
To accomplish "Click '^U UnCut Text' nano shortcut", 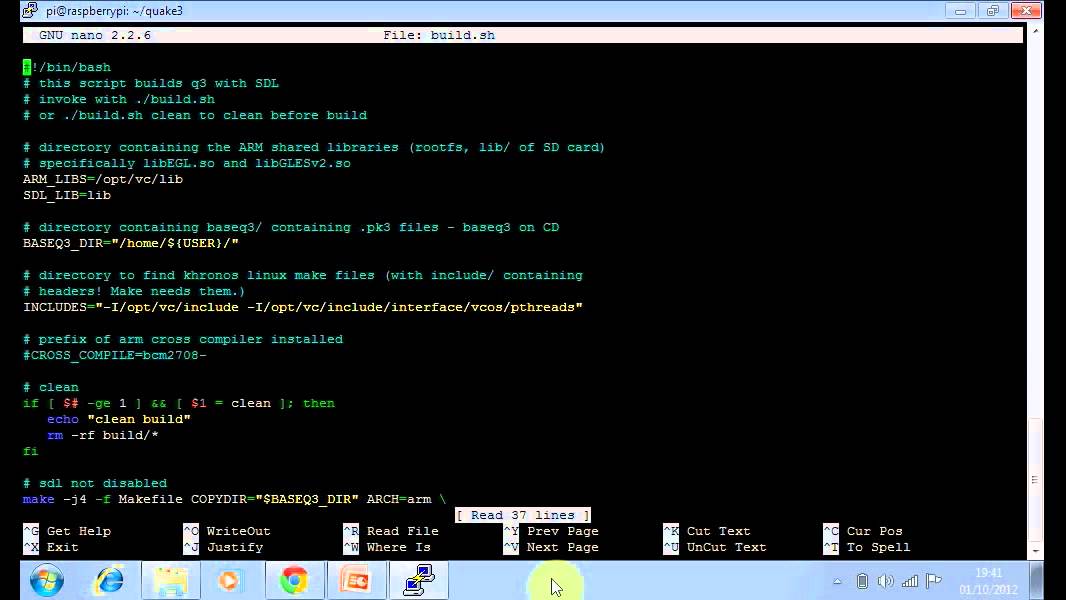I will point(715,548).
